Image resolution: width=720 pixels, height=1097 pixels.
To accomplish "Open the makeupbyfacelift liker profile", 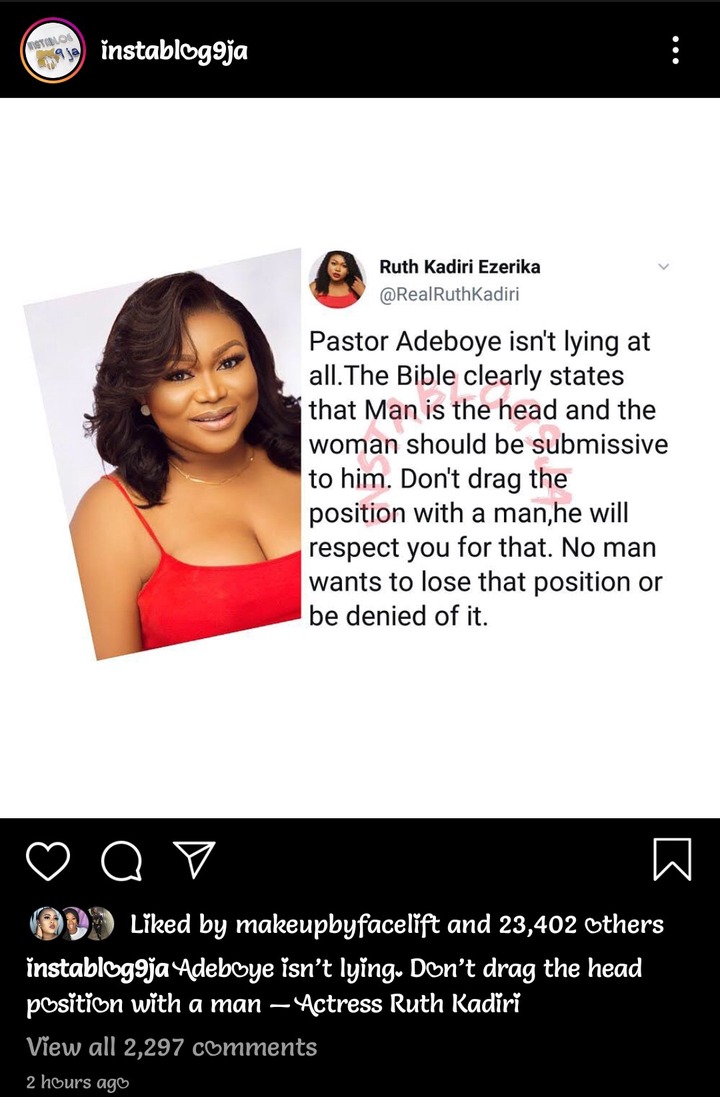I will point(337,926).
